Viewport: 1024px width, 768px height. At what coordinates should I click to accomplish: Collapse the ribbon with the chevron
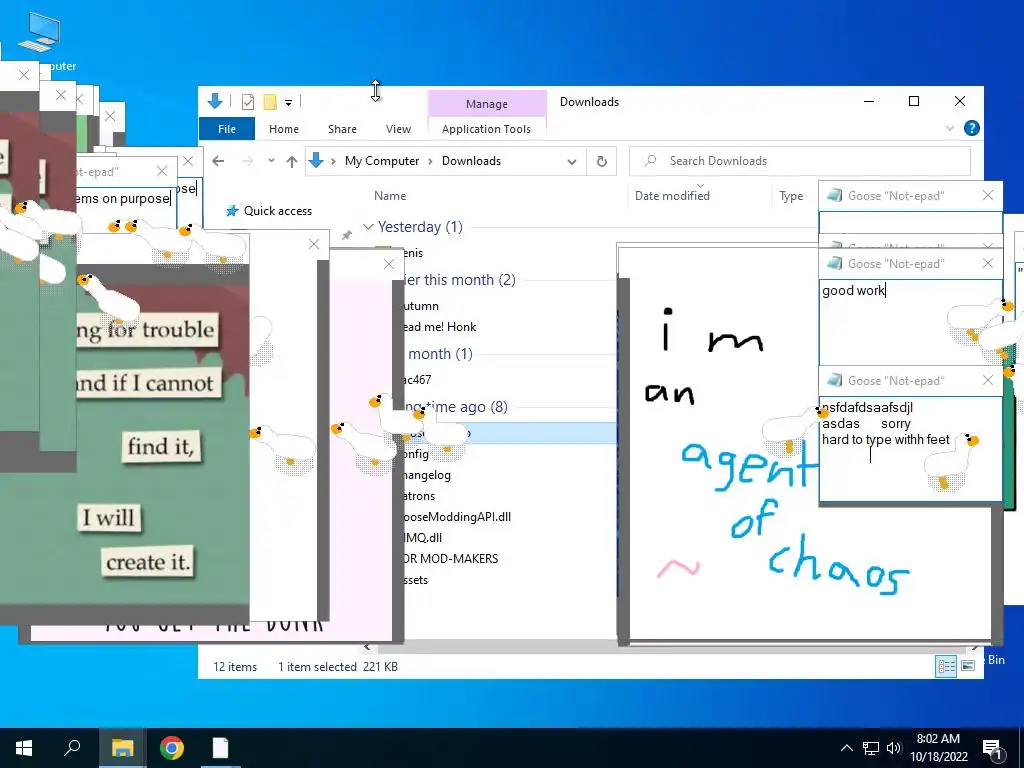coord(950,128)
